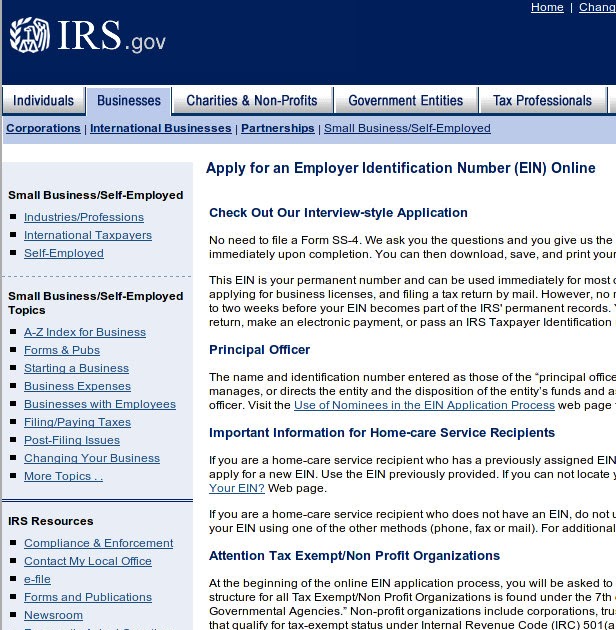Viewport: 616px width, 630px height.
Task: Open Compliance & Enforcement resource link
Action: coord(98,543)
